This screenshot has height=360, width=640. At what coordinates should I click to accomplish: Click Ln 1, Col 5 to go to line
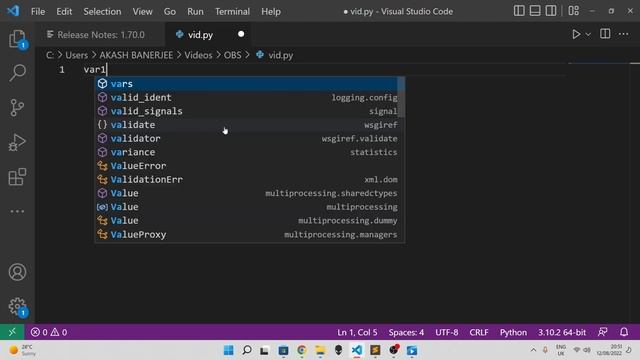357,332
